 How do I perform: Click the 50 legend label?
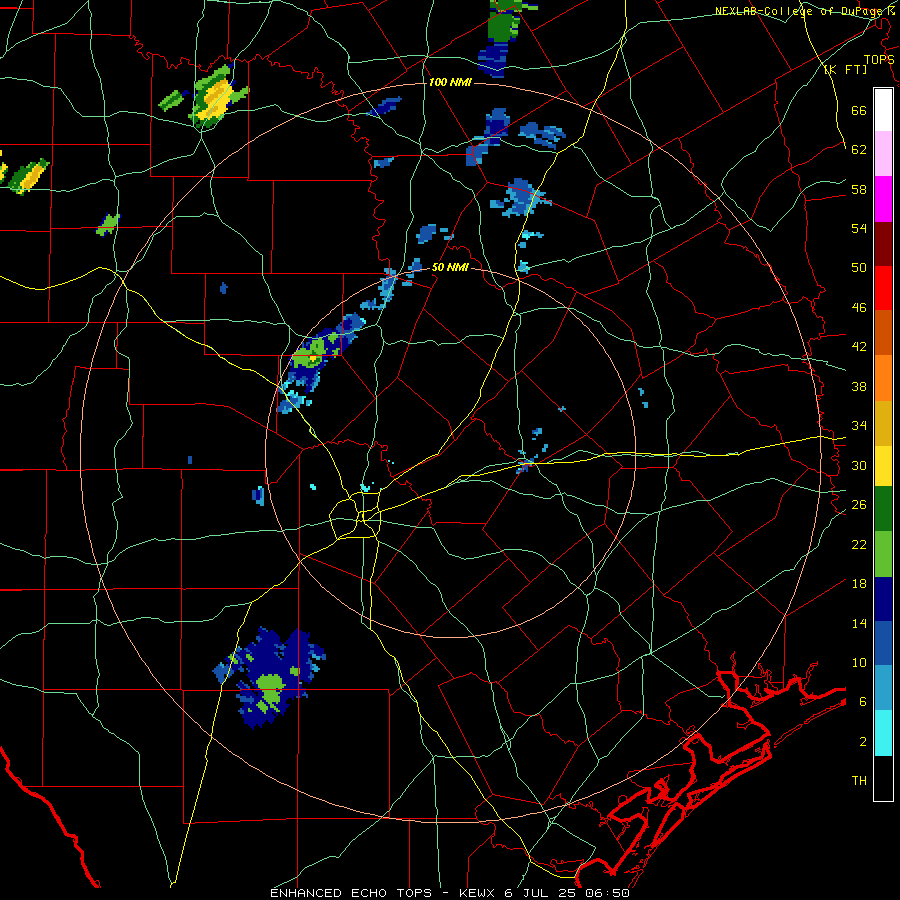coord(859,267)
